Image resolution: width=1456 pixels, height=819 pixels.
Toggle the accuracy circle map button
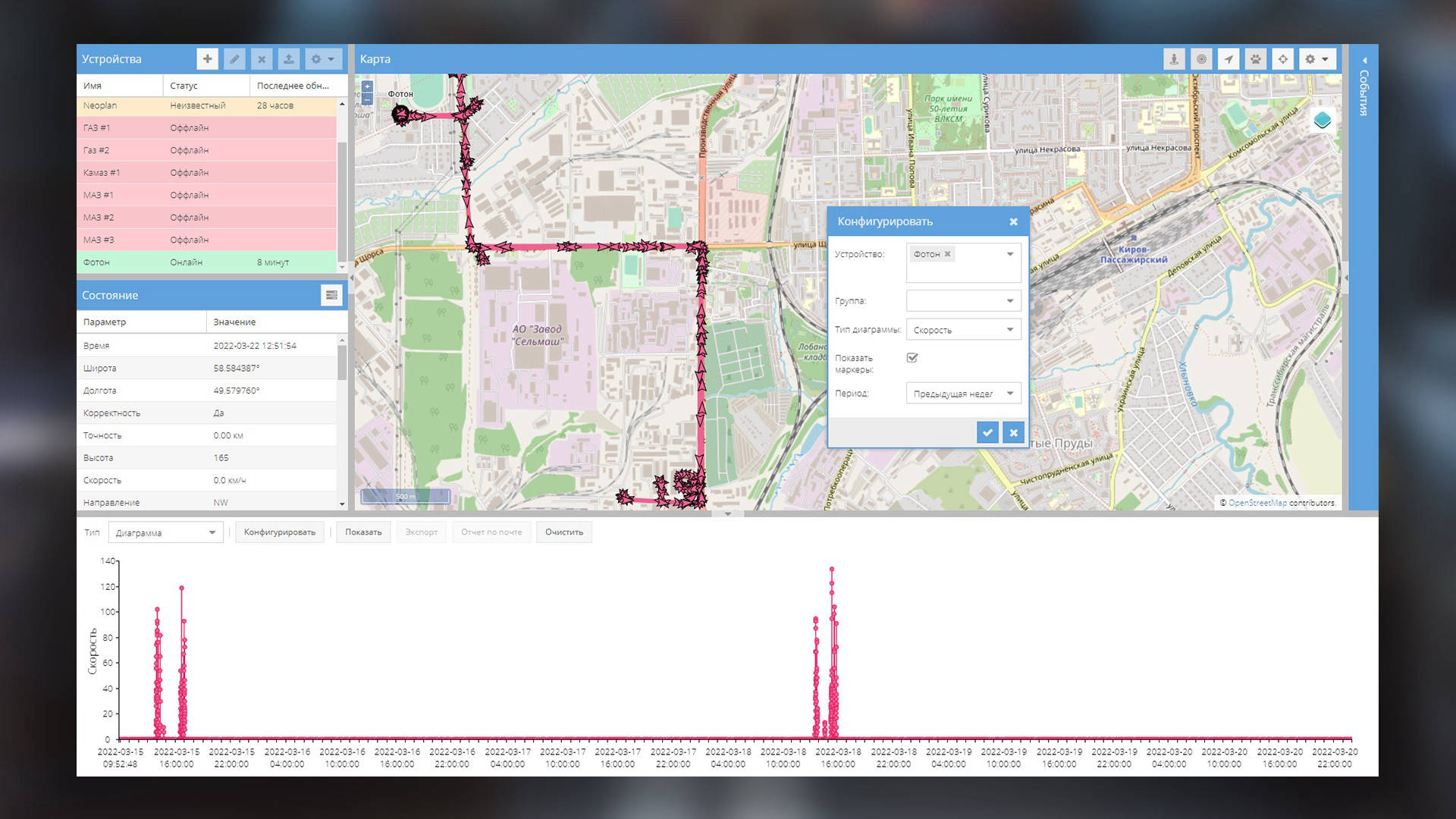[x=1201, y=59]
